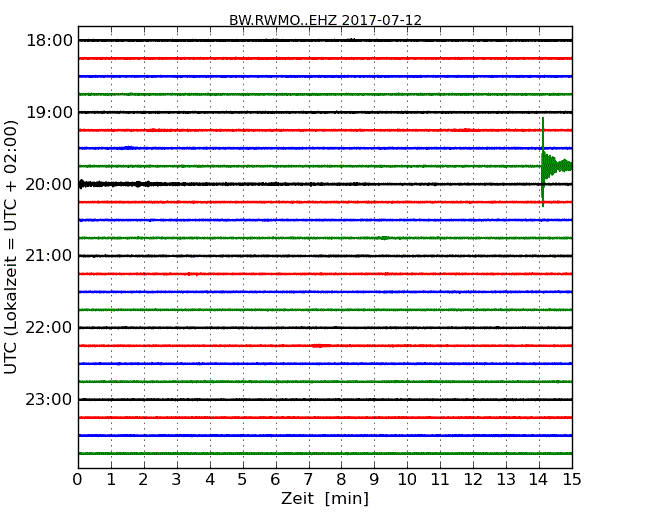Click the 22:00 time label
This screenshot has height=520, width=650.
(49, 328)
